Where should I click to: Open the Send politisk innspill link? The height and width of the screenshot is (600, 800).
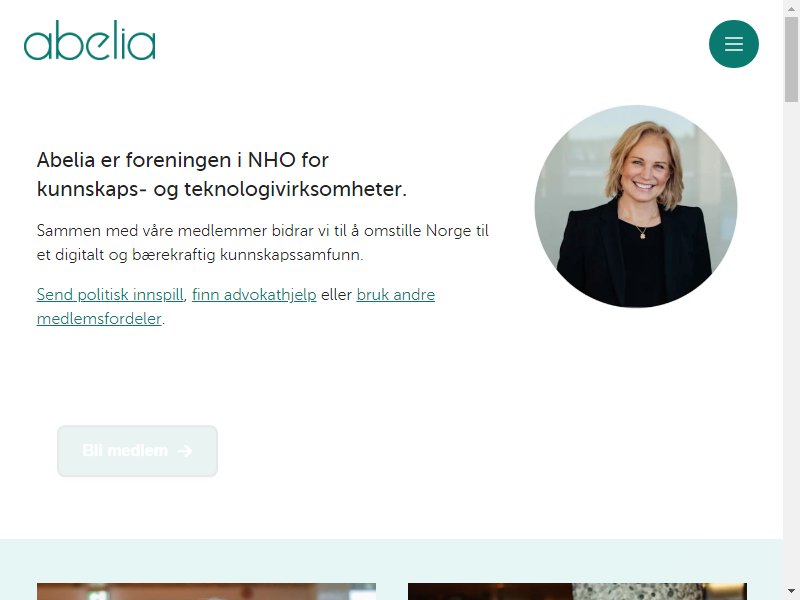pos(110,295)
